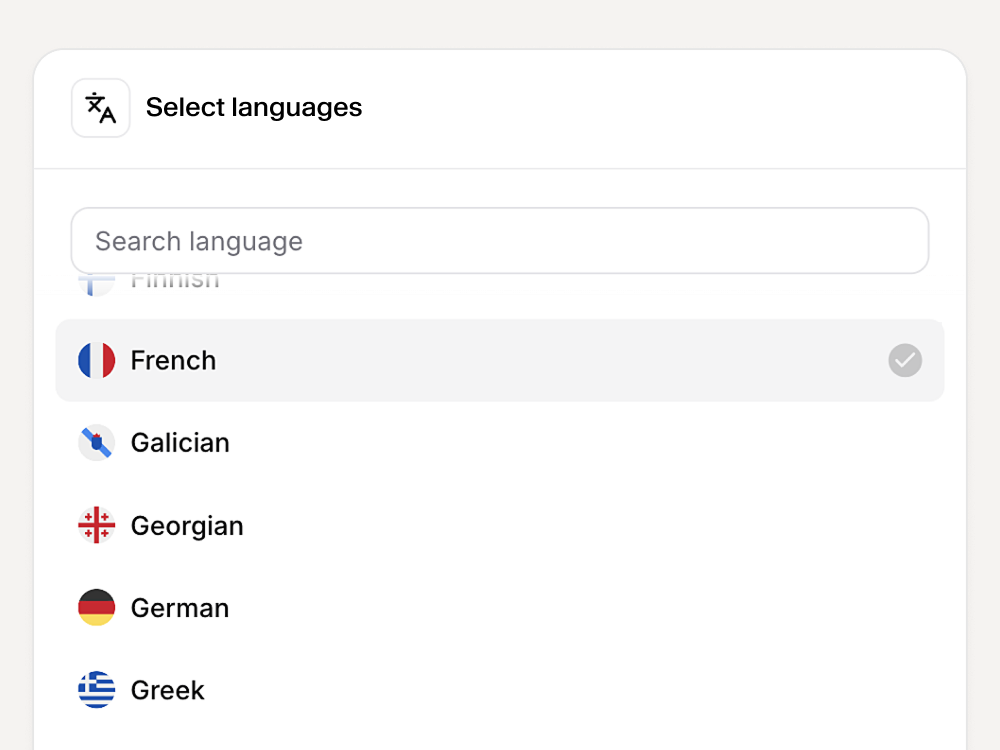Screen dimensions: 1000x750
Task: Click the partially visible Finnish label
Action: click(175, 282)
